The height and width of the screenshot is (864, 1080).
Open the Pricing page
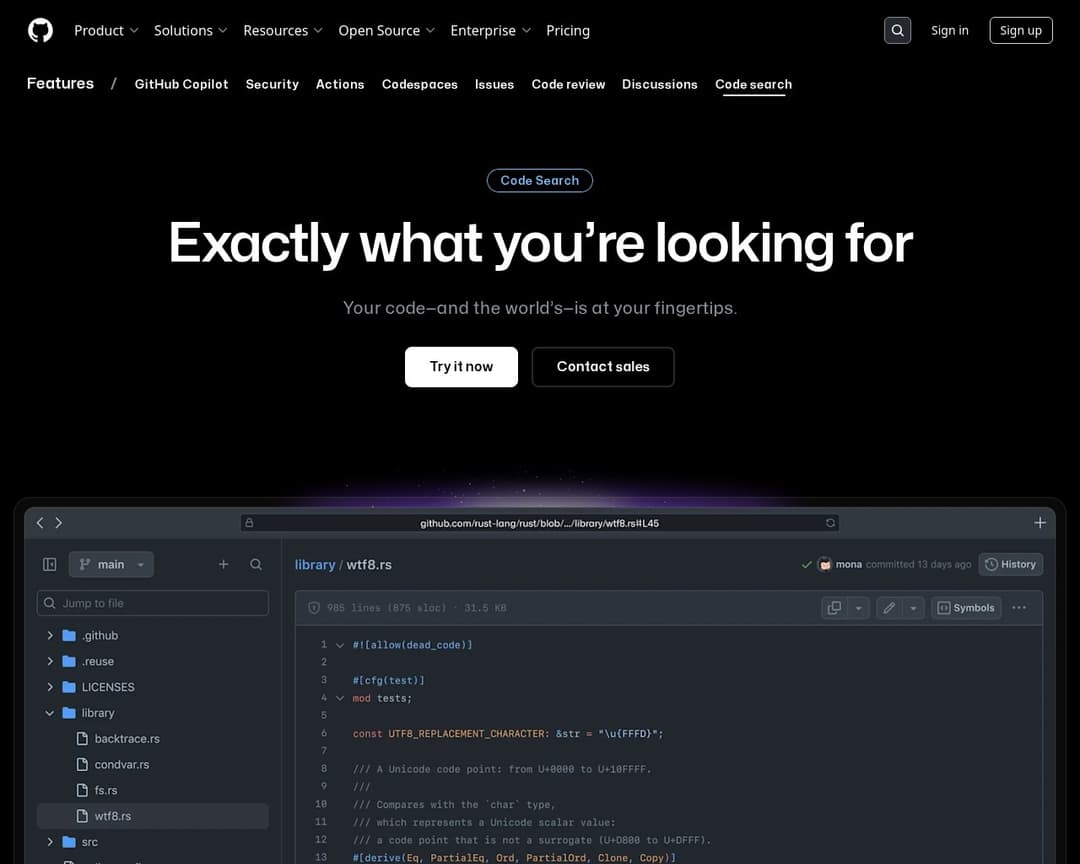[568, 30]
